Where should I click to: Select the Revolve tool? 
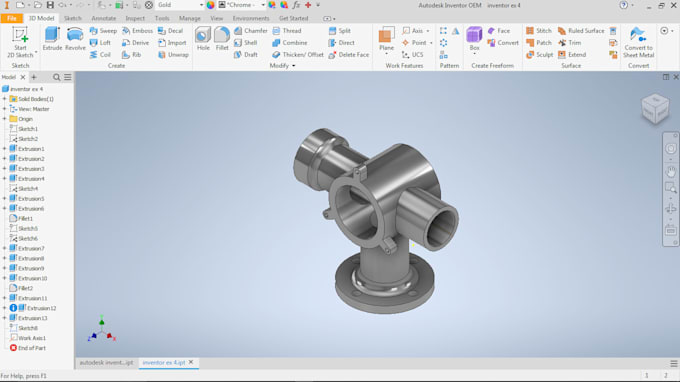pyautogui.click(x=75, y=39)
